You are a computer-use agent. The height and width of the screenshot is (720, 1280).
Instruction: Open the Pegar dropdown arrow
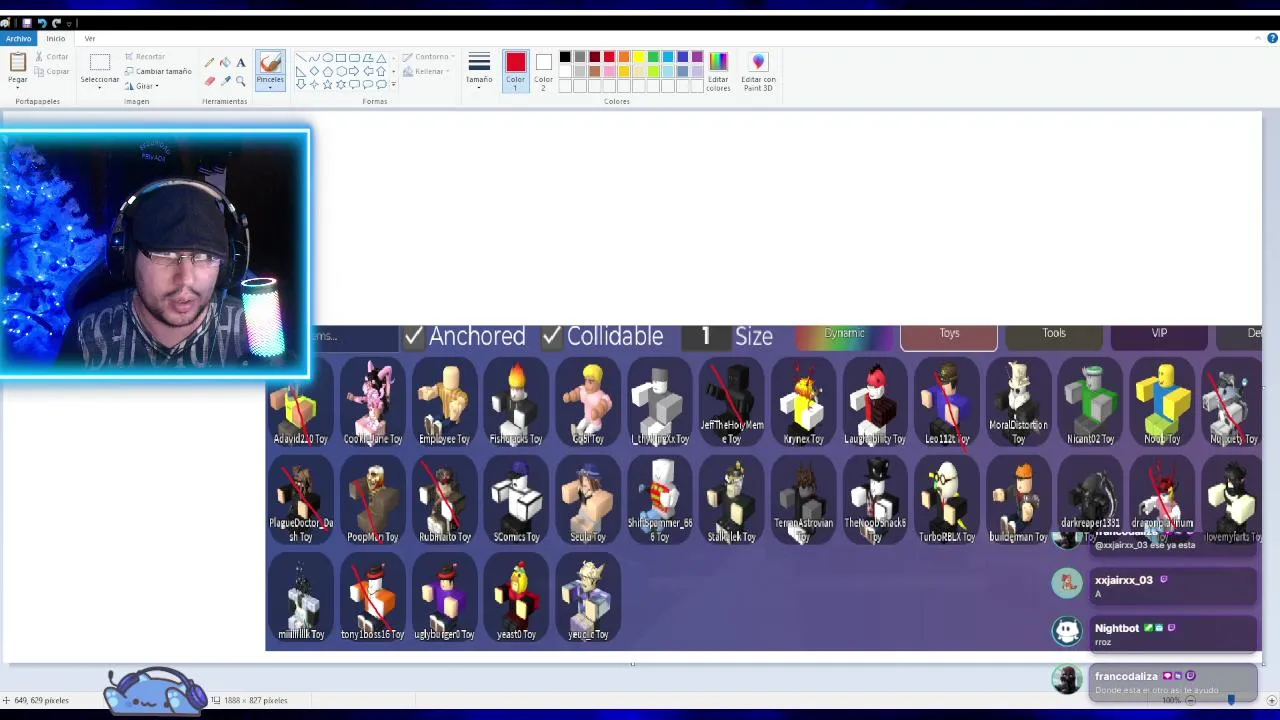click(17, 86)
